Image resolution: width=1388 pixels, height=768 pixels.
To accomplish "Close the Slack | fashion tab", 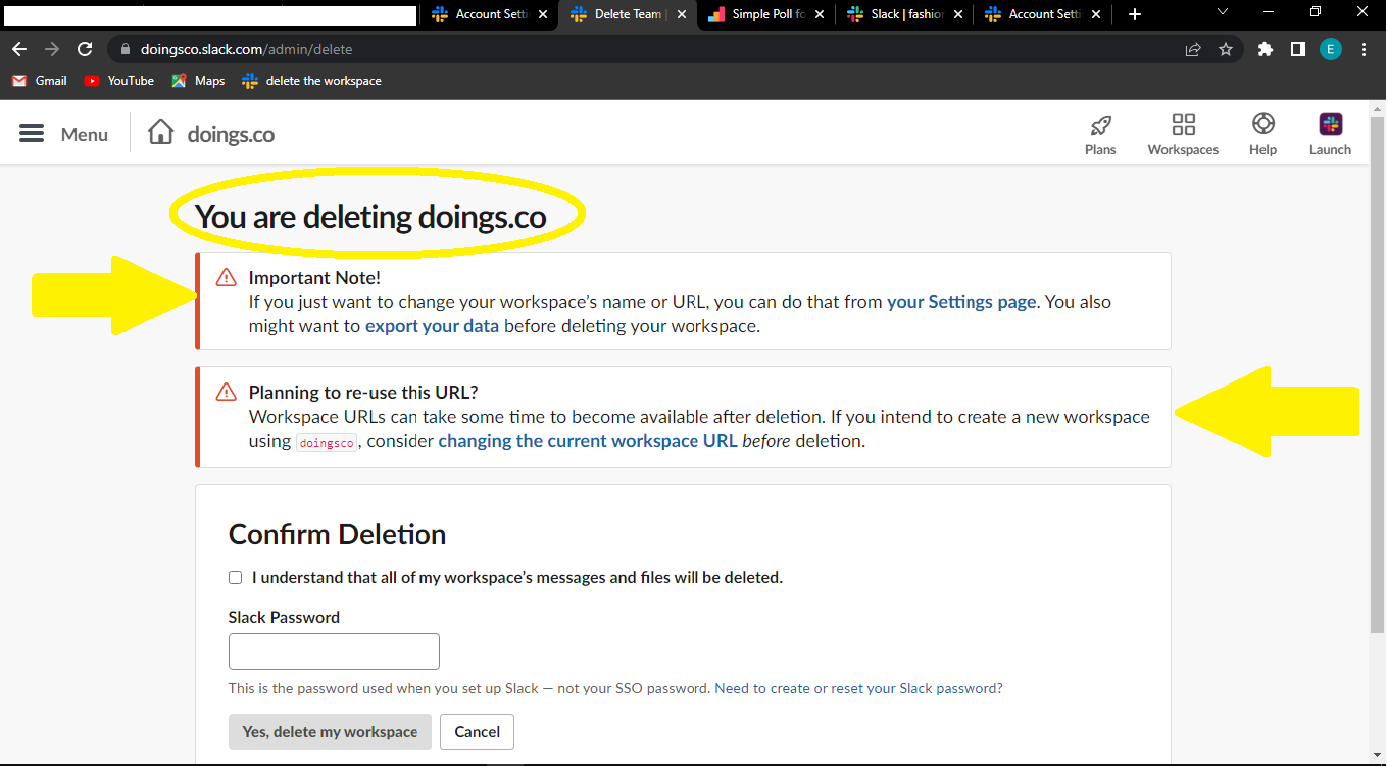I will (957, 14).
